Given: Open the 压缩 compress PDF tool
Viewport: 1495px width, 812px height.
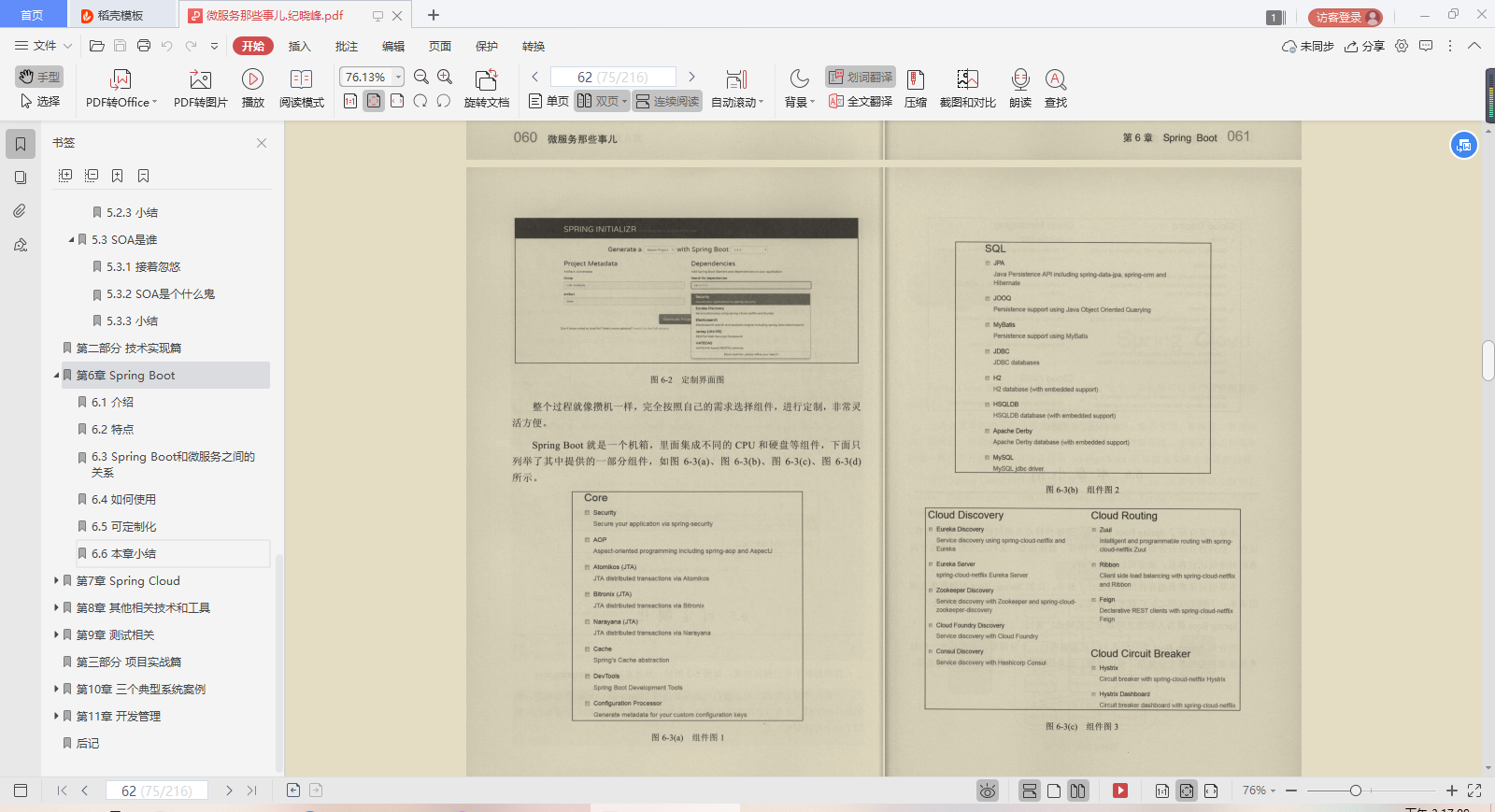Looking at the screenshot, I should click(916, 89).
